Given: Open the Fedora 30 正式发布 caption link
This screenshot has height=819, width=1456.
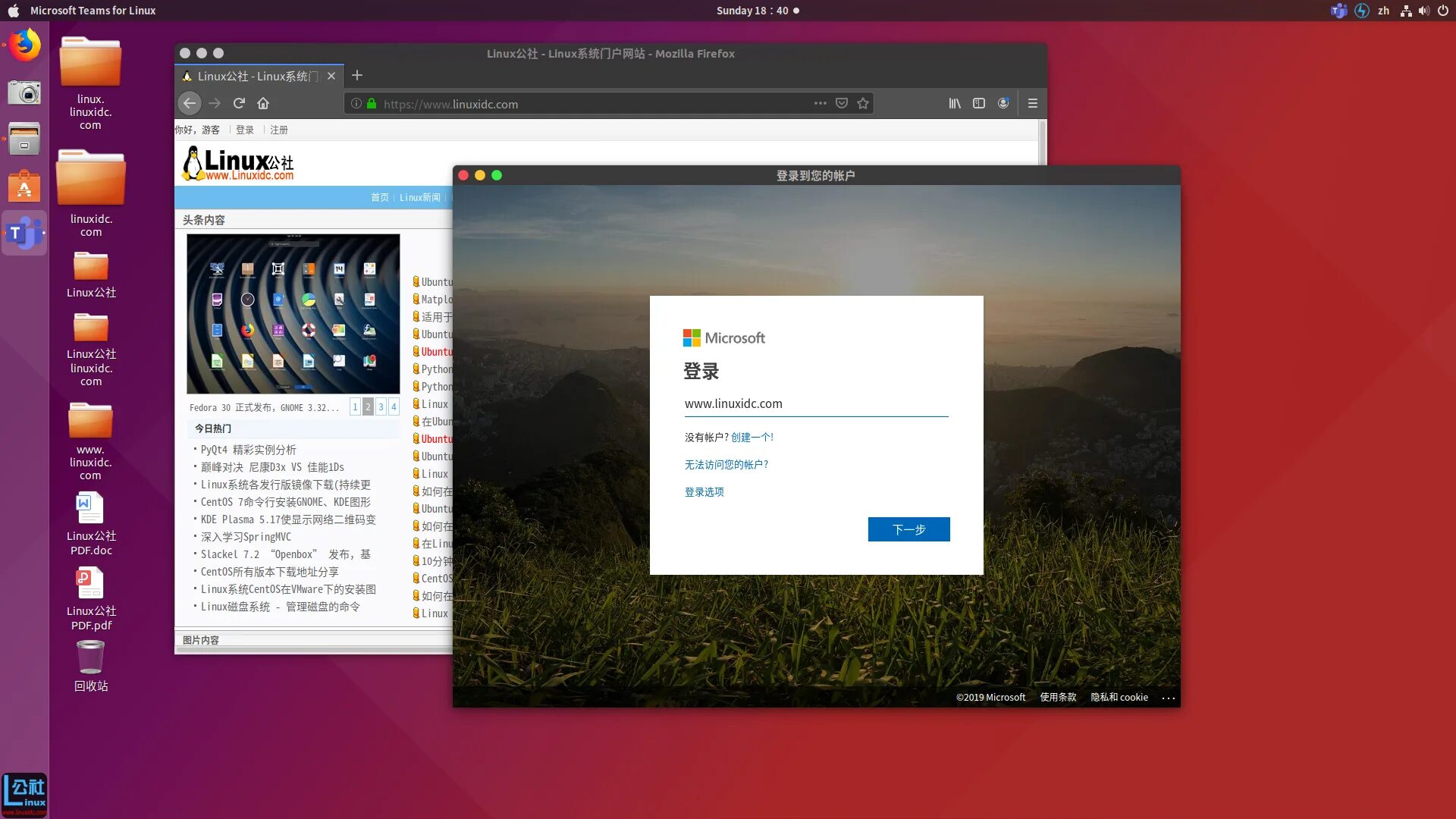Looking at the screenshot, I should (264, 407).
